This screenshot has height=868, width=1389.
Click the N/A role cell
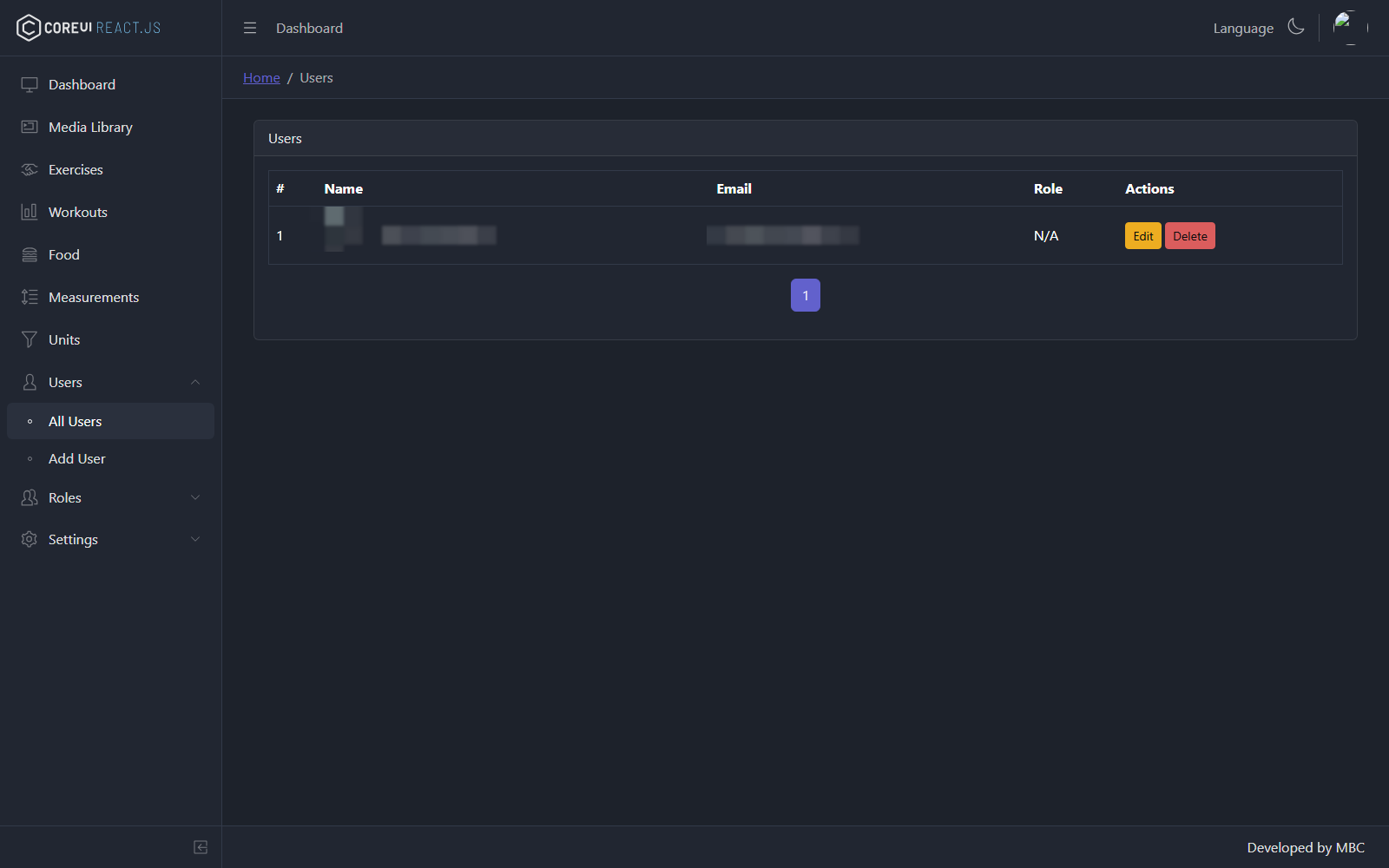click(1046, 236)
